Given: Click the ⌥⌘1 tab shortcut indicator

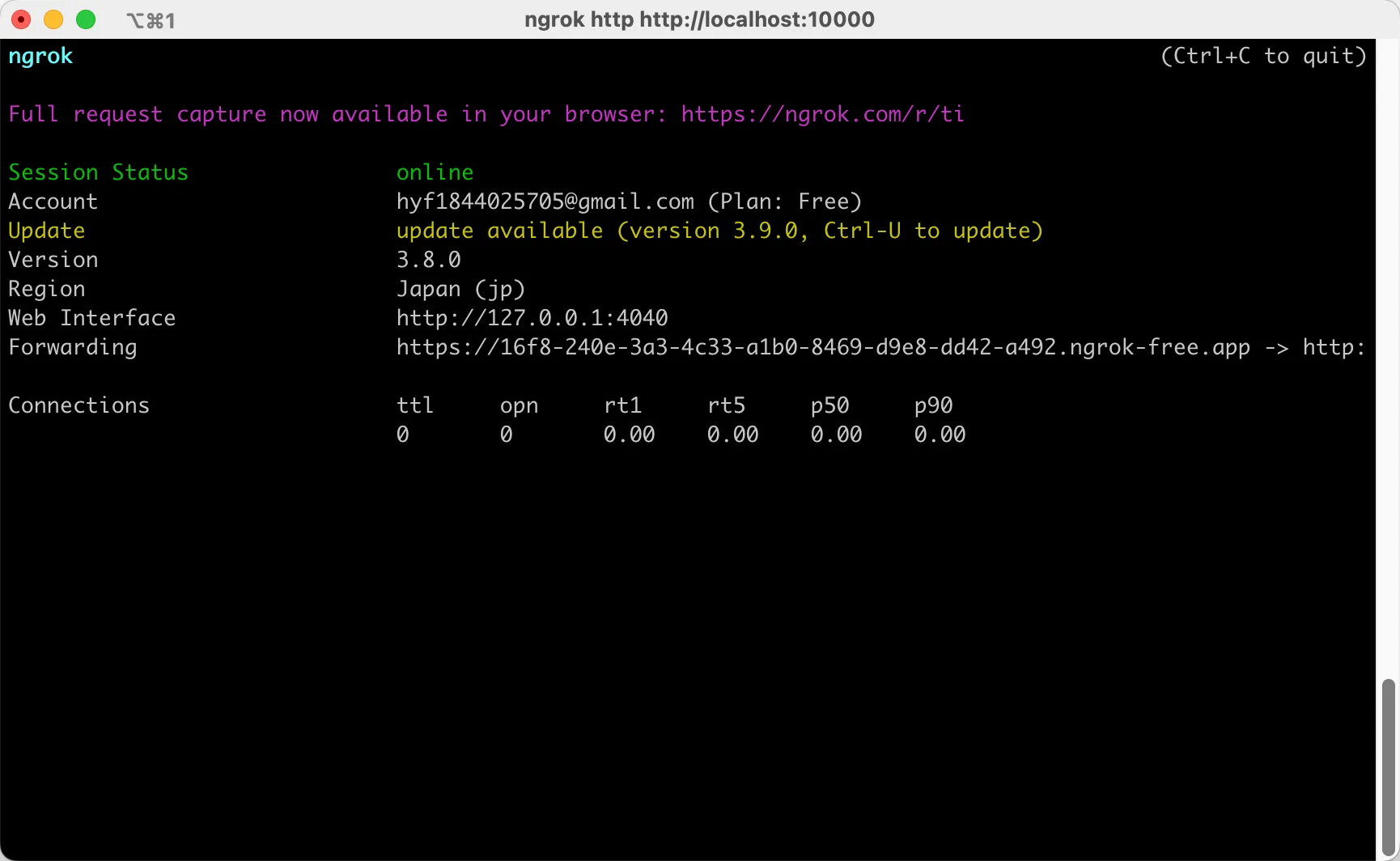Looking at the screenshot, I should [151, 20].
